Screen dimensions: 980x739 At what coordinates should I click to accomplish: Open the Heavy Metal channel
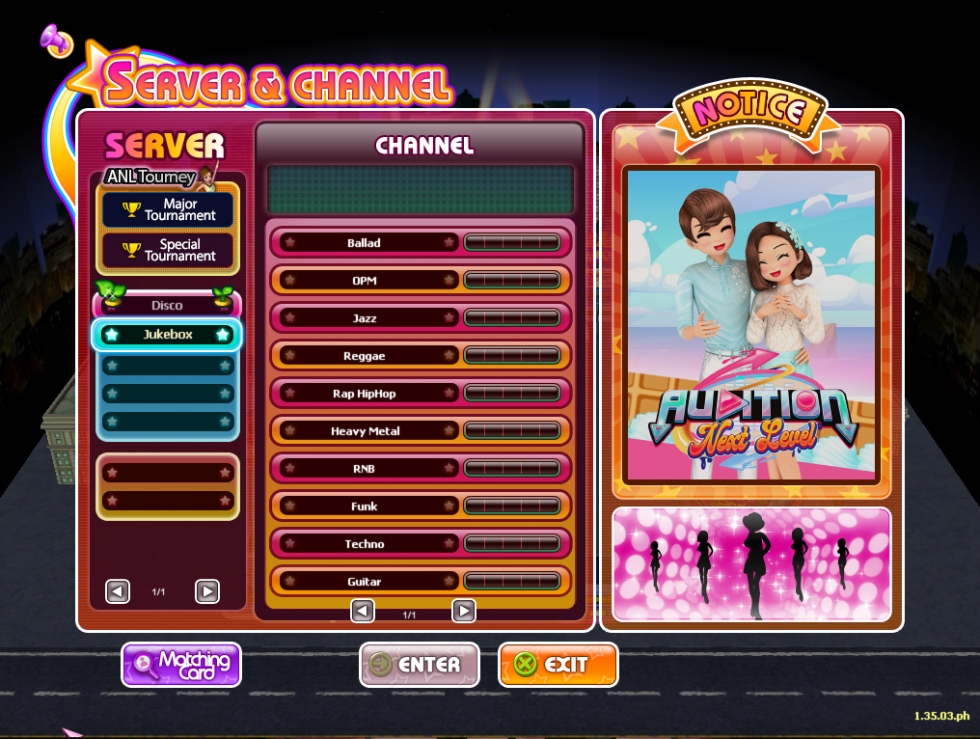coord(364,431)
